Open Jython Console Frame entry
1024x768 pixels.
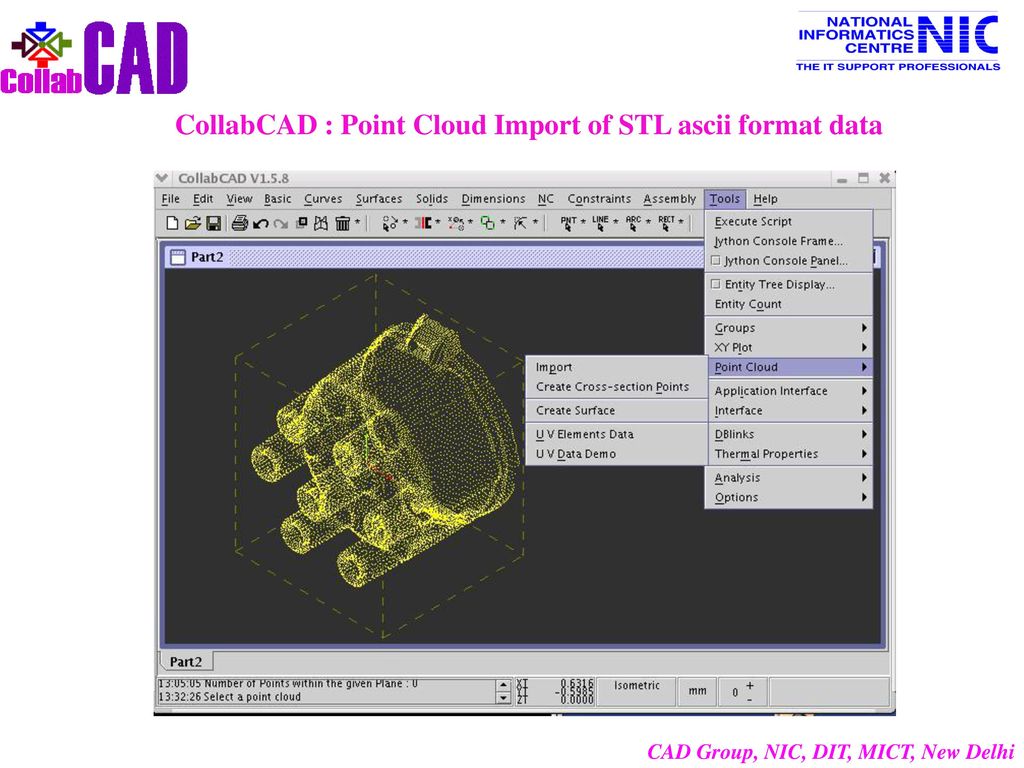coord(789,241)
